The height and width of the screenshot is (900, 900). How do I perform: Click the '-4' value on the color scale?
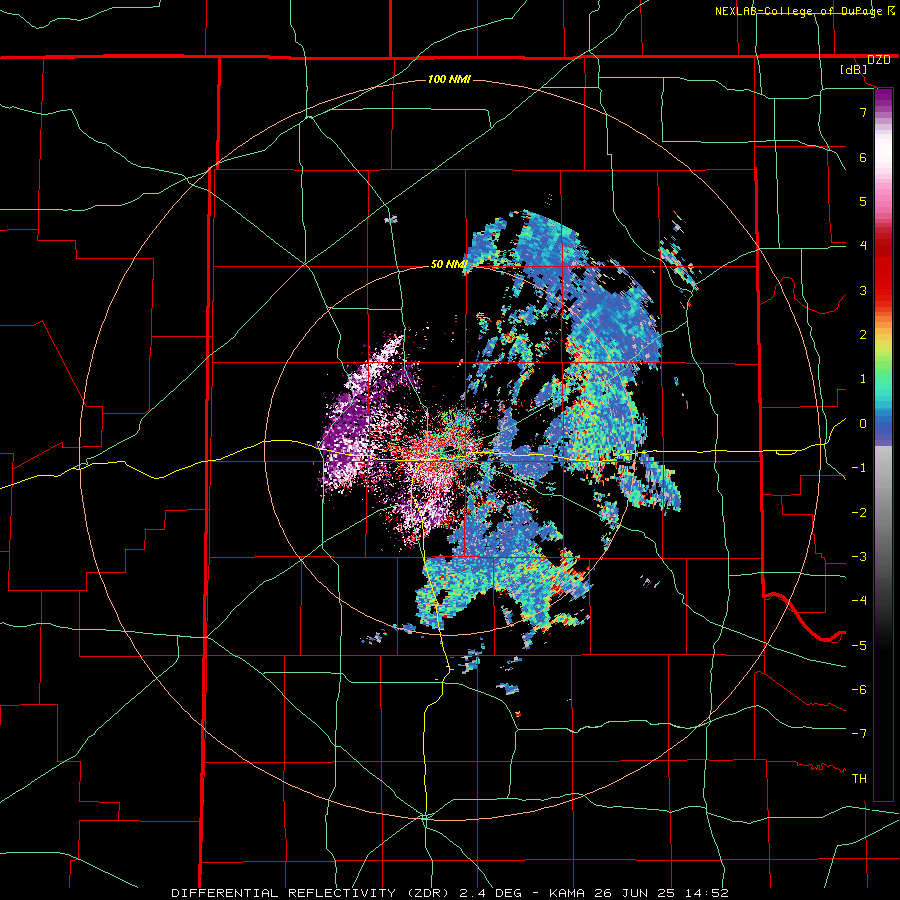click(x=859, y=601)
